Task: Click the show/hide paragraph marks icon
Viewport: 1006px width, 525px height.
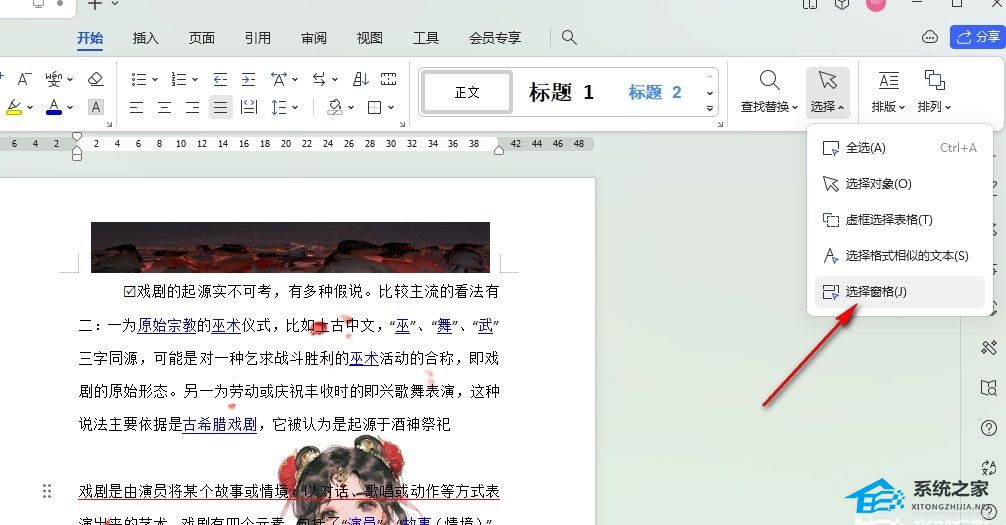Action: (x=388, y=79)
